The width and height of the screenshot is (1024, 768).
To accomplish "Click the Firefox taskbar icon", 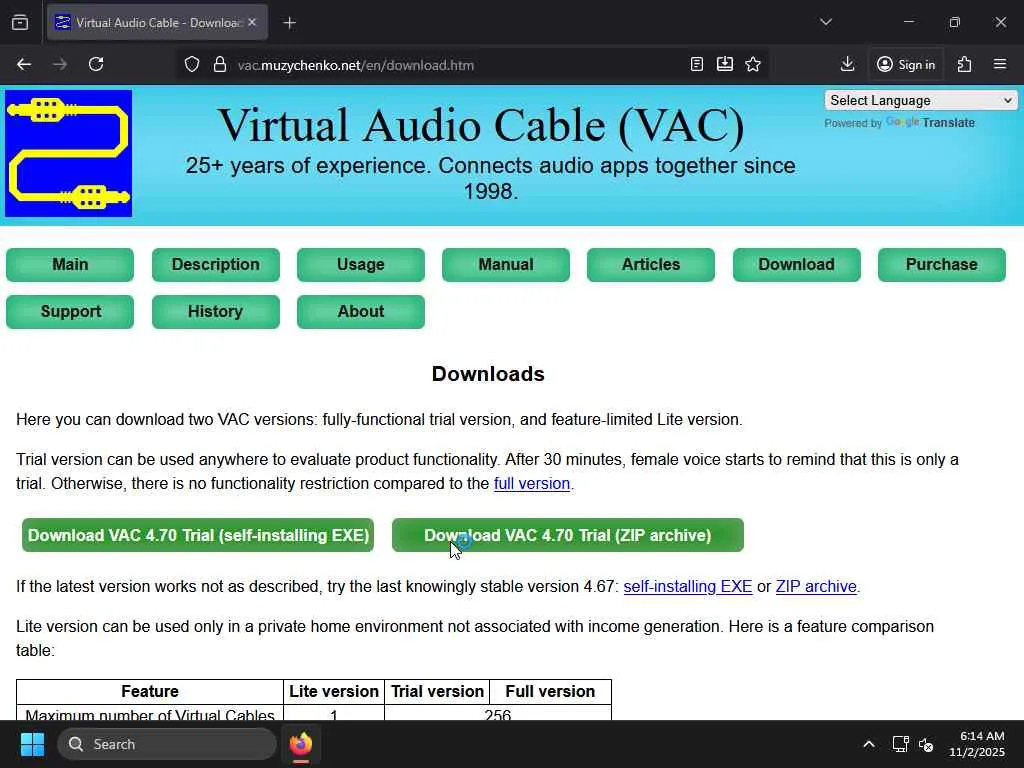I will click(x=301, y=744).
